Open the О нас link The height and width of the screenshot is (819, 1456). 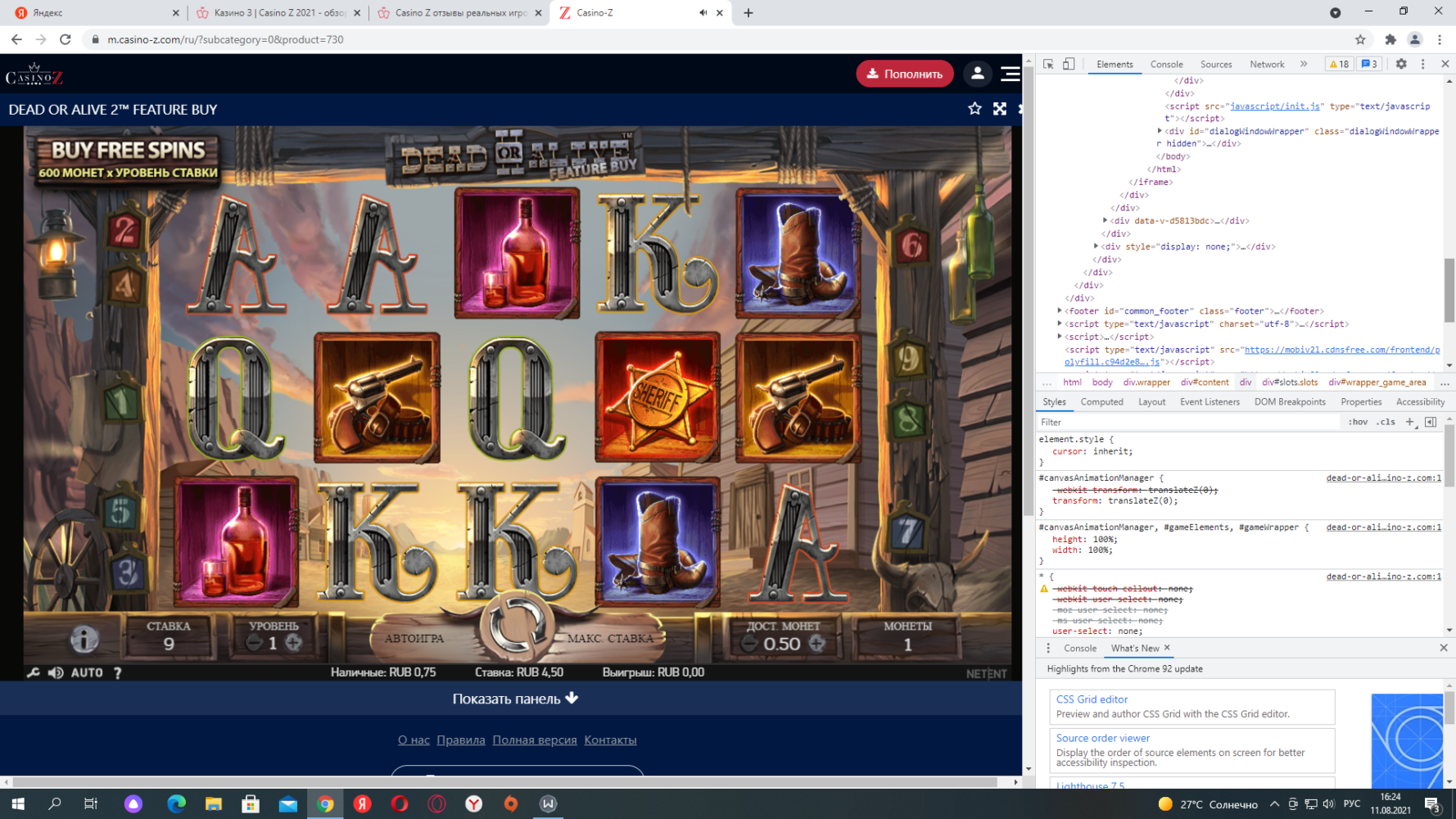414,740
